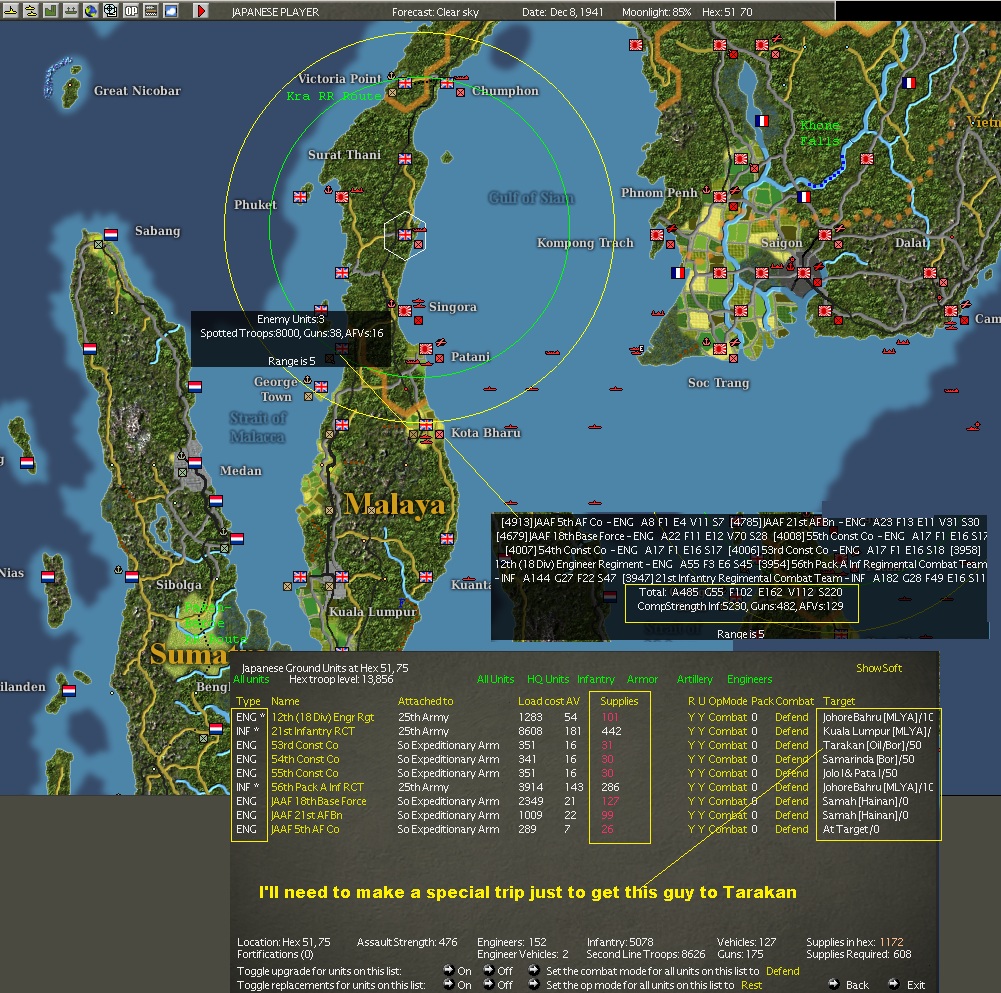Screen dimensions: 1001x993
Task: Open JAAF 18th Base Force unit
Action: click(x=319, y=801)
